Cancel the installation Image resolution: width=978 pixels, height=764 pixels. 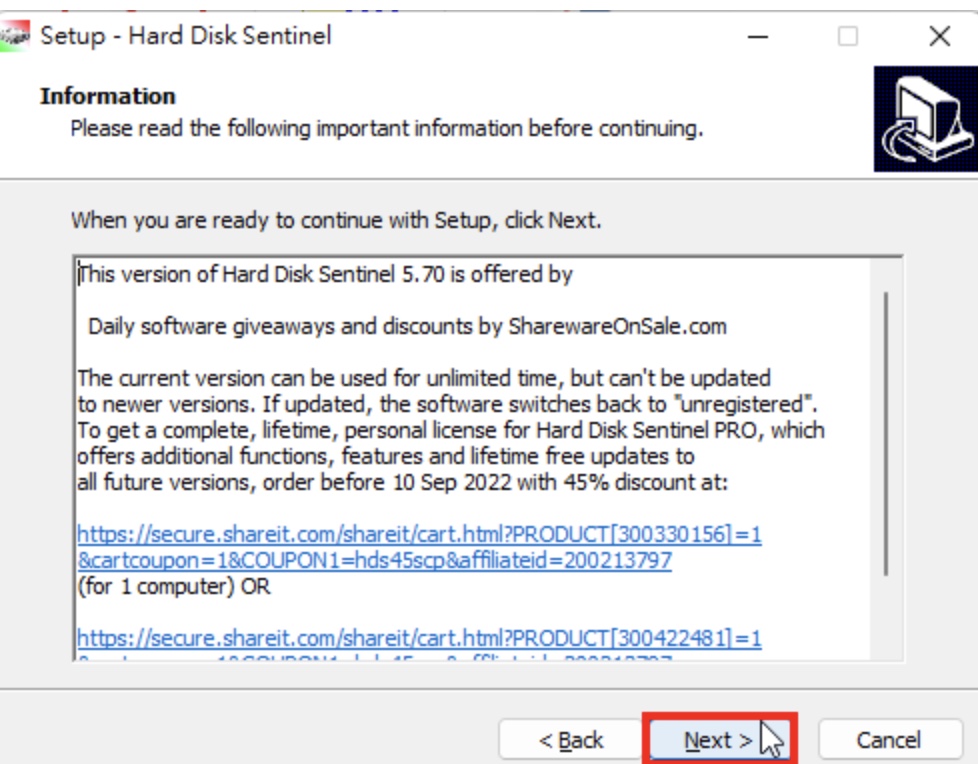click(x=889, y=740)
